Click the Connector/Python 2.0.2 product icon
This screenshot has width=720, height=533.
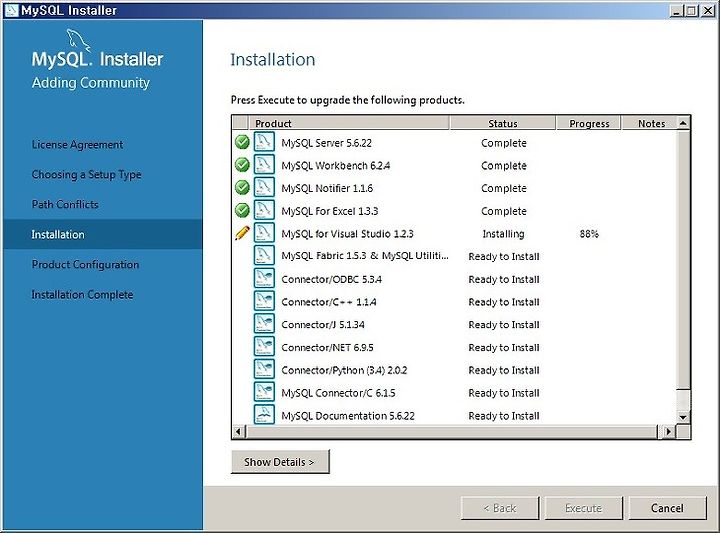pos(264,369)
